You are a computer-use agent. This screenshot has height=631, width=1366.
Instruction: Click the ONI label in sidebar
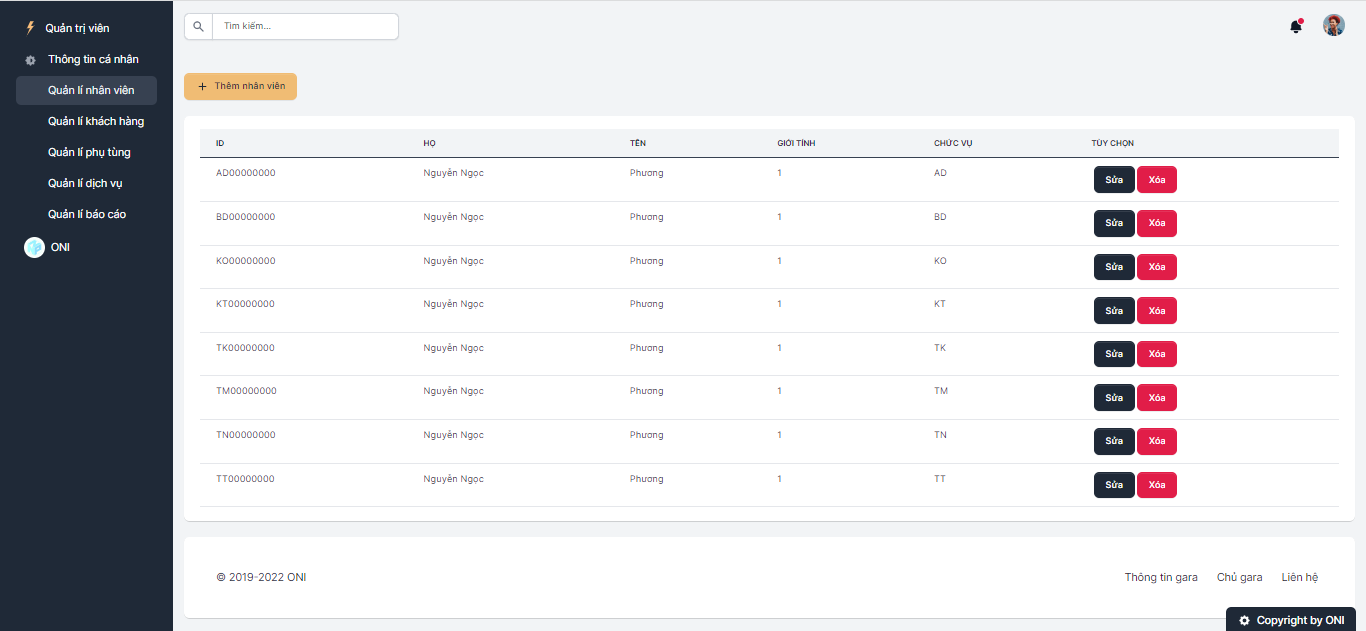[x=60, y=247]
